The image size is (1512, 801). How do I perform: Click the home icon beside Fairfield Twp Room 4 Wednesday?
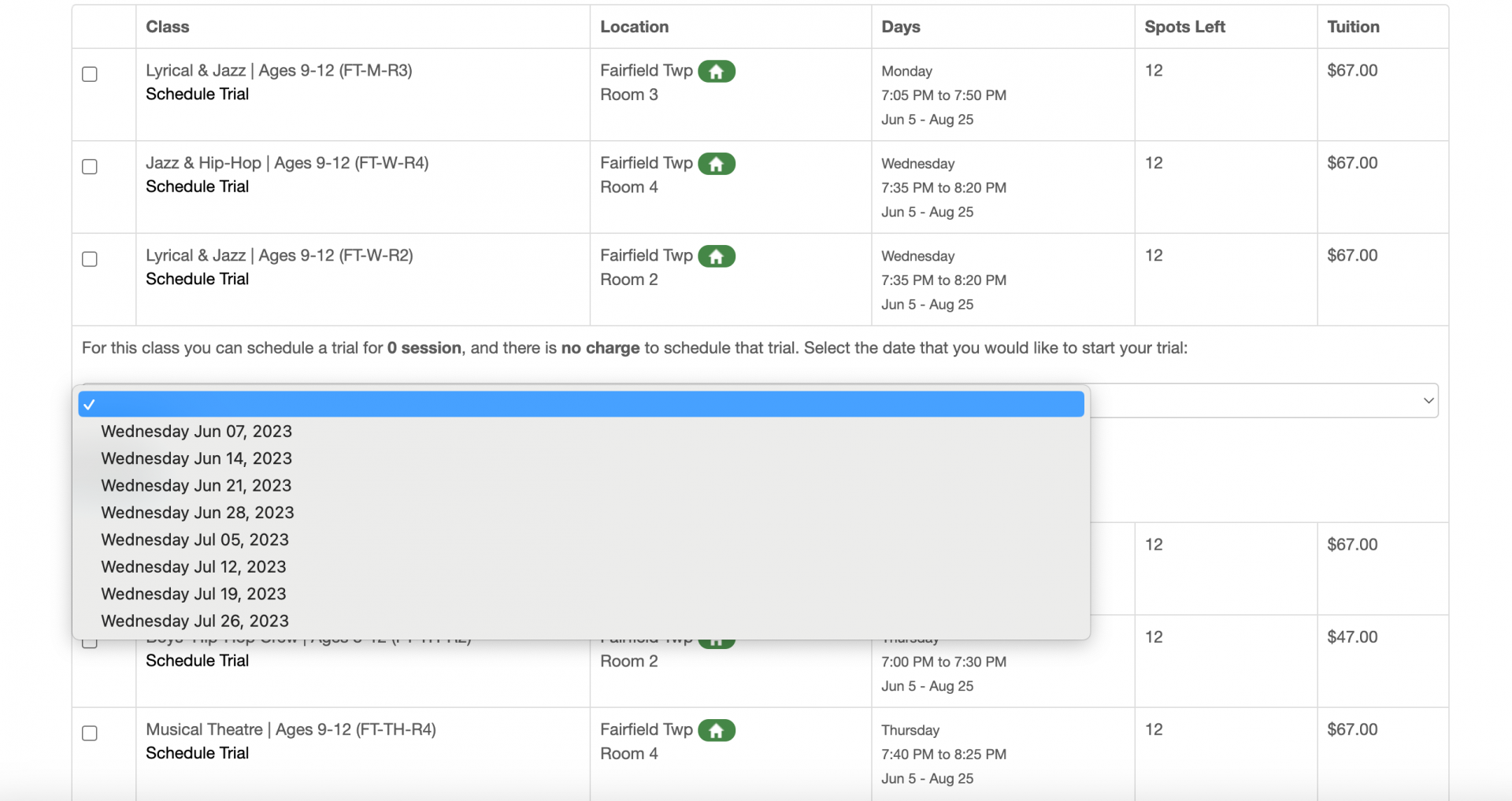pyautogui.click(x=716, y=164)
